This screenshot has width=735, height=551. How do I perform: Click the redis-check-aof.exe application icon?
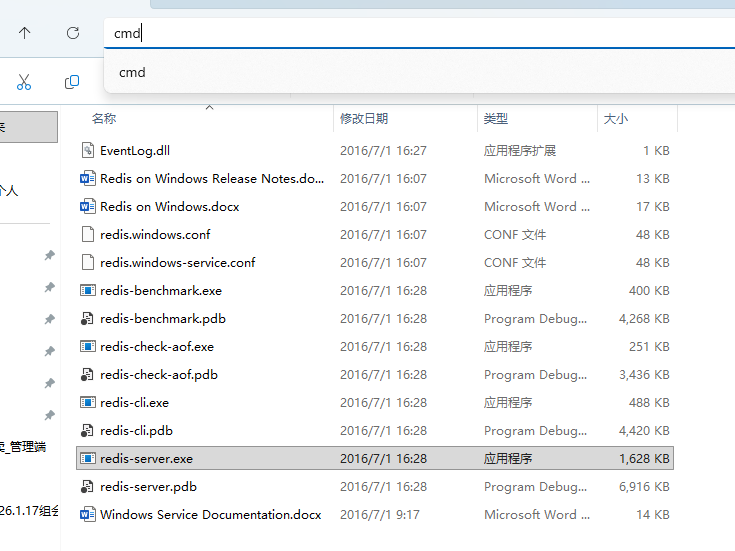(88, 346)
